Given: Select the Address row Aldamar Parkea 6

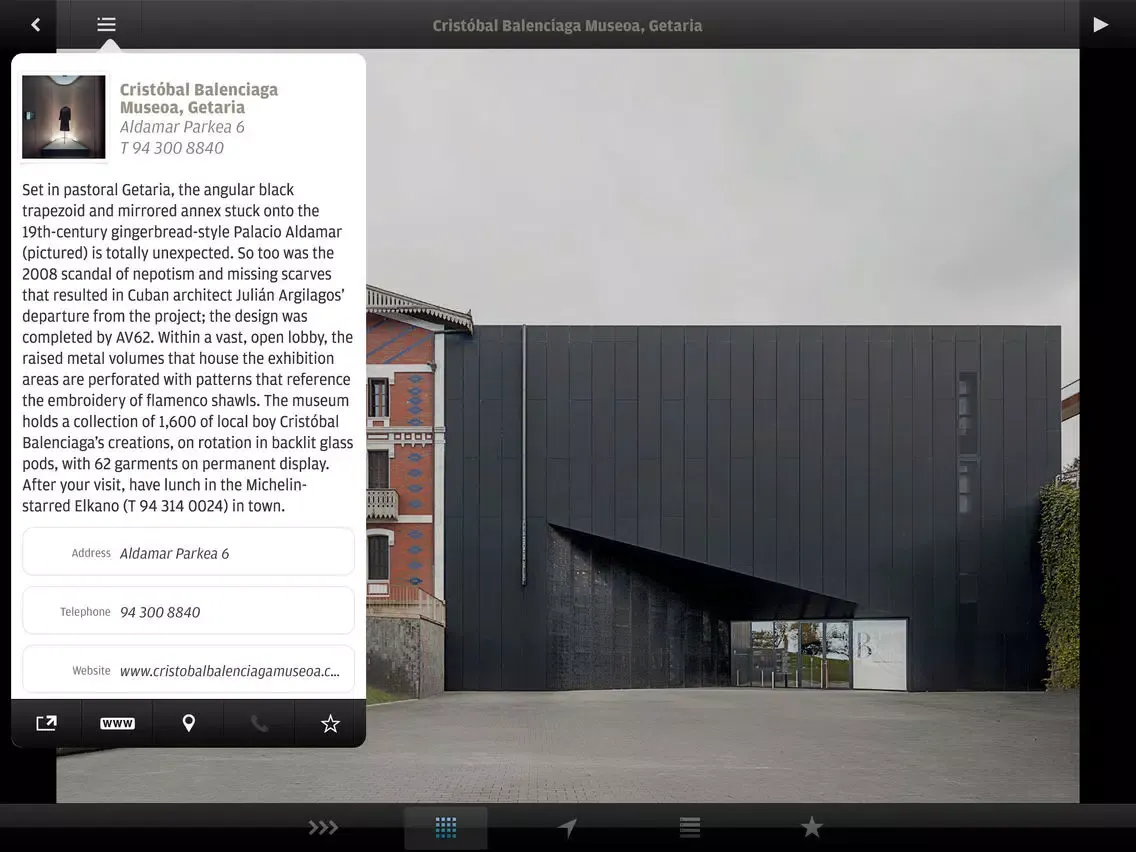Looking at the screenshot, I should (x=188, y=553).
